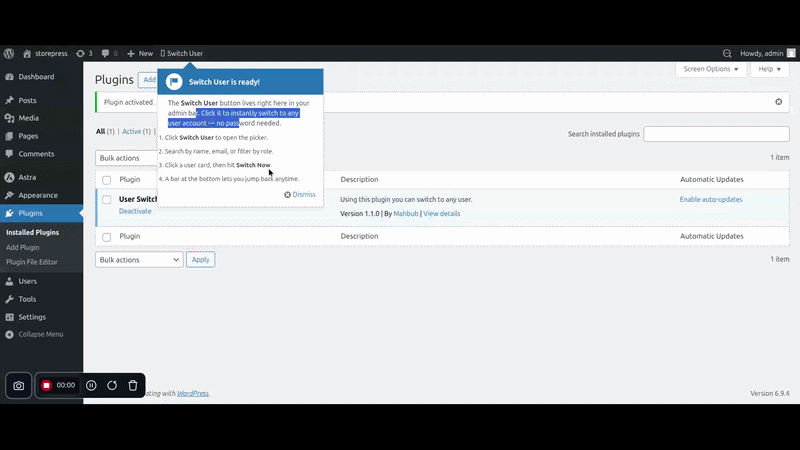Check the User Switch plugin checkbox
Image resolution: width=800 pixels, height=450 pixels.
point(106,199)
